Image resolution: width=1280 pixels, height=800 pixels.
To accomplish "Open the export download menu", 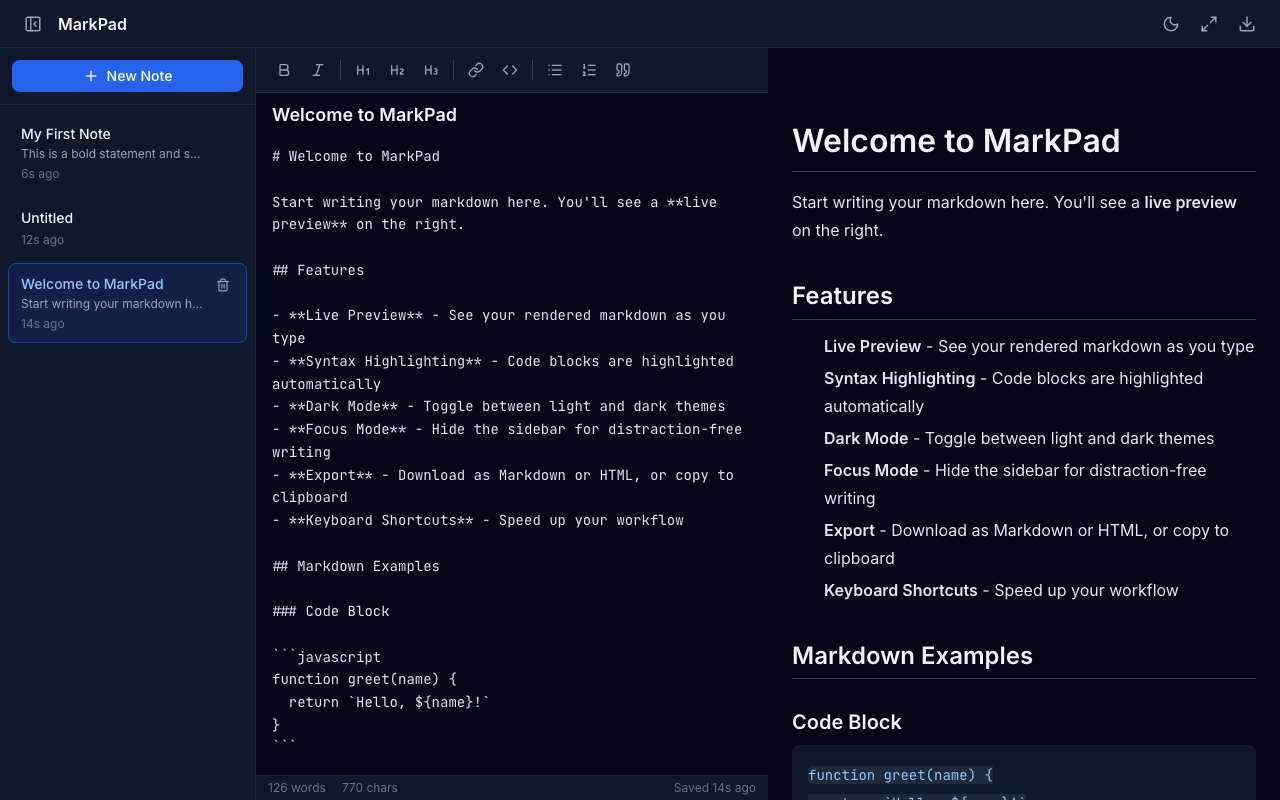I will pyautogui.click(x=1247, y=24).
